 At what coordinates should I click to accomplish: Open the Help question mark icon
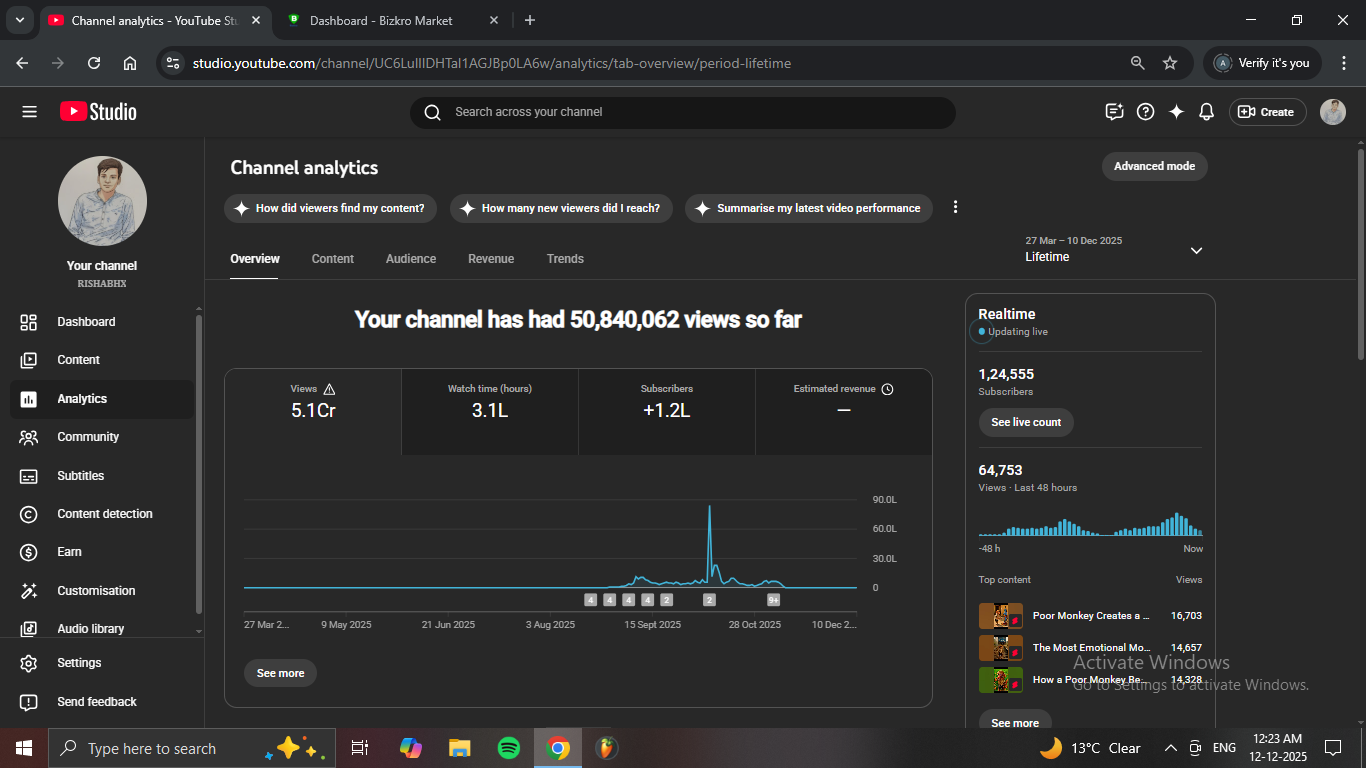click(x=1146, y=112)
